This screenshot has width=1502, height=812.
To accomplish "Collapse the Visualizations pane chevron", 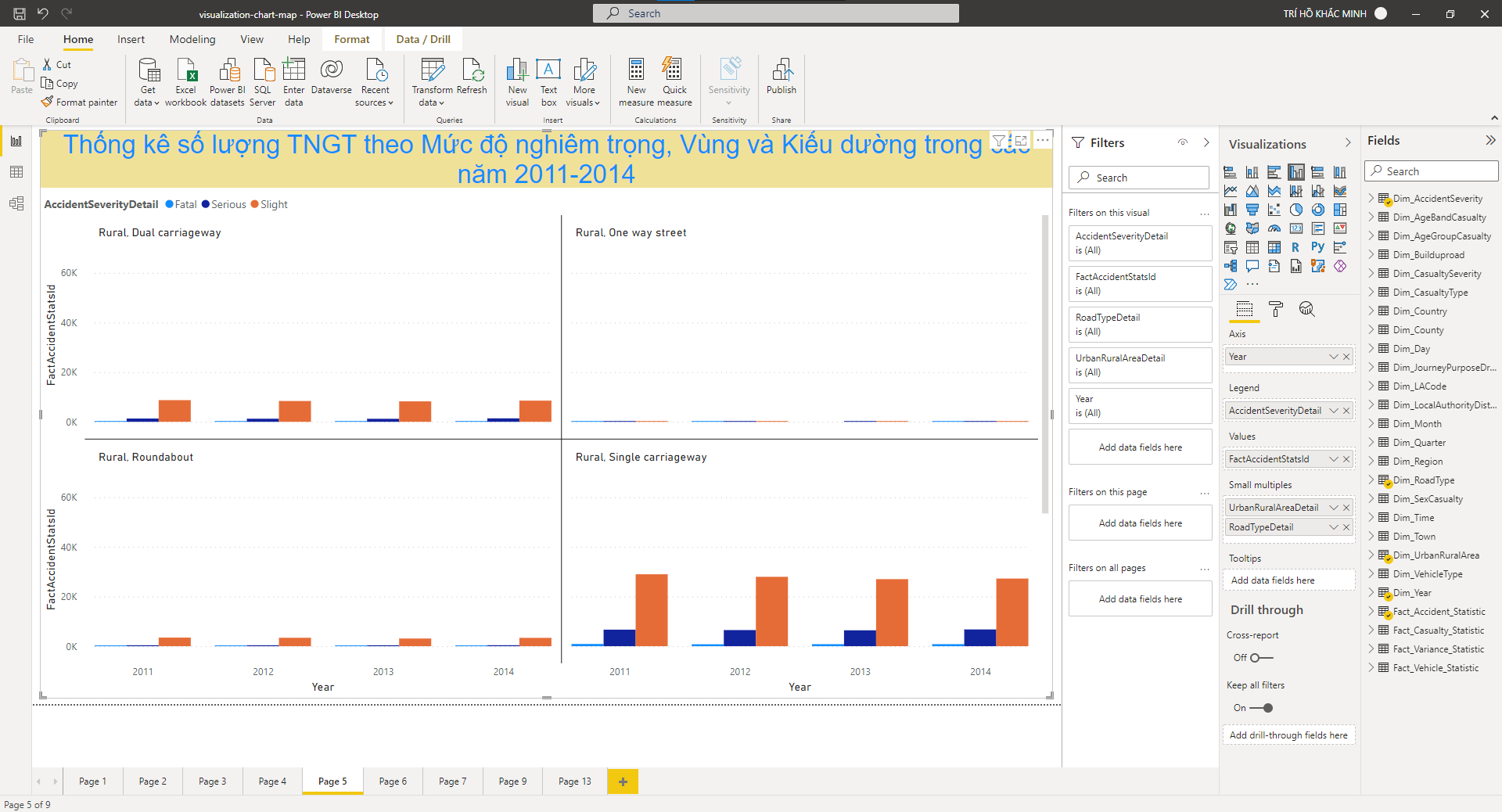I will [1348, 142].
